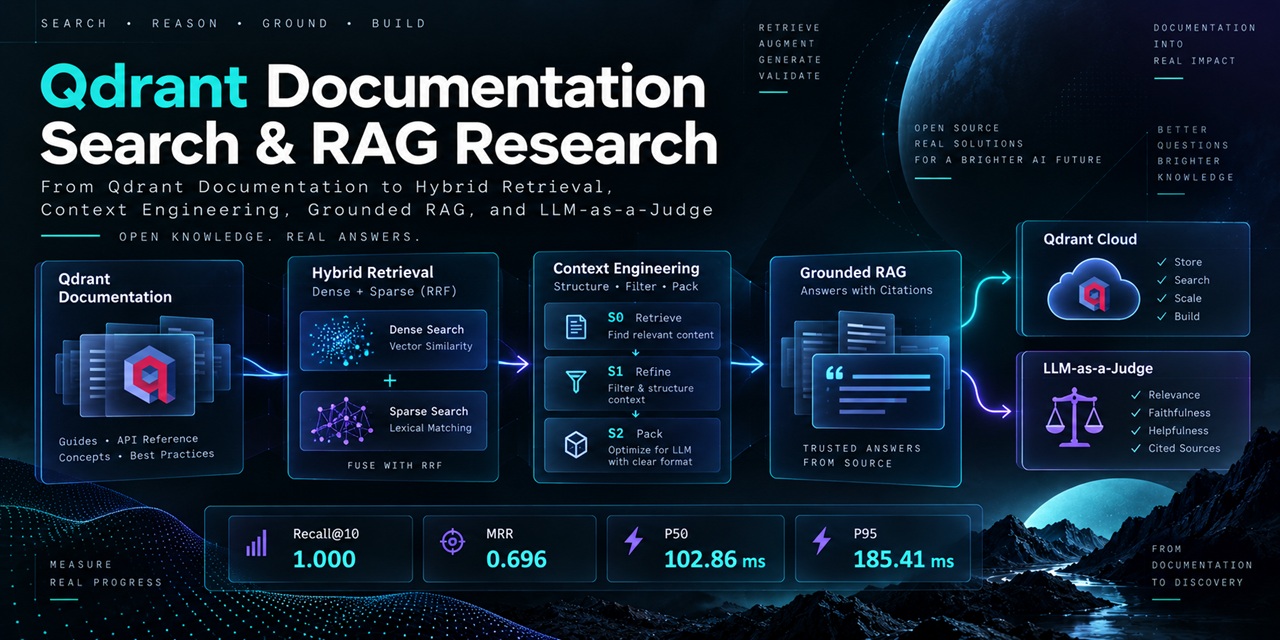The image size is (1280, 640).
Task: Click the Qdrant Cloud icon
Action: click(1093, 290)
